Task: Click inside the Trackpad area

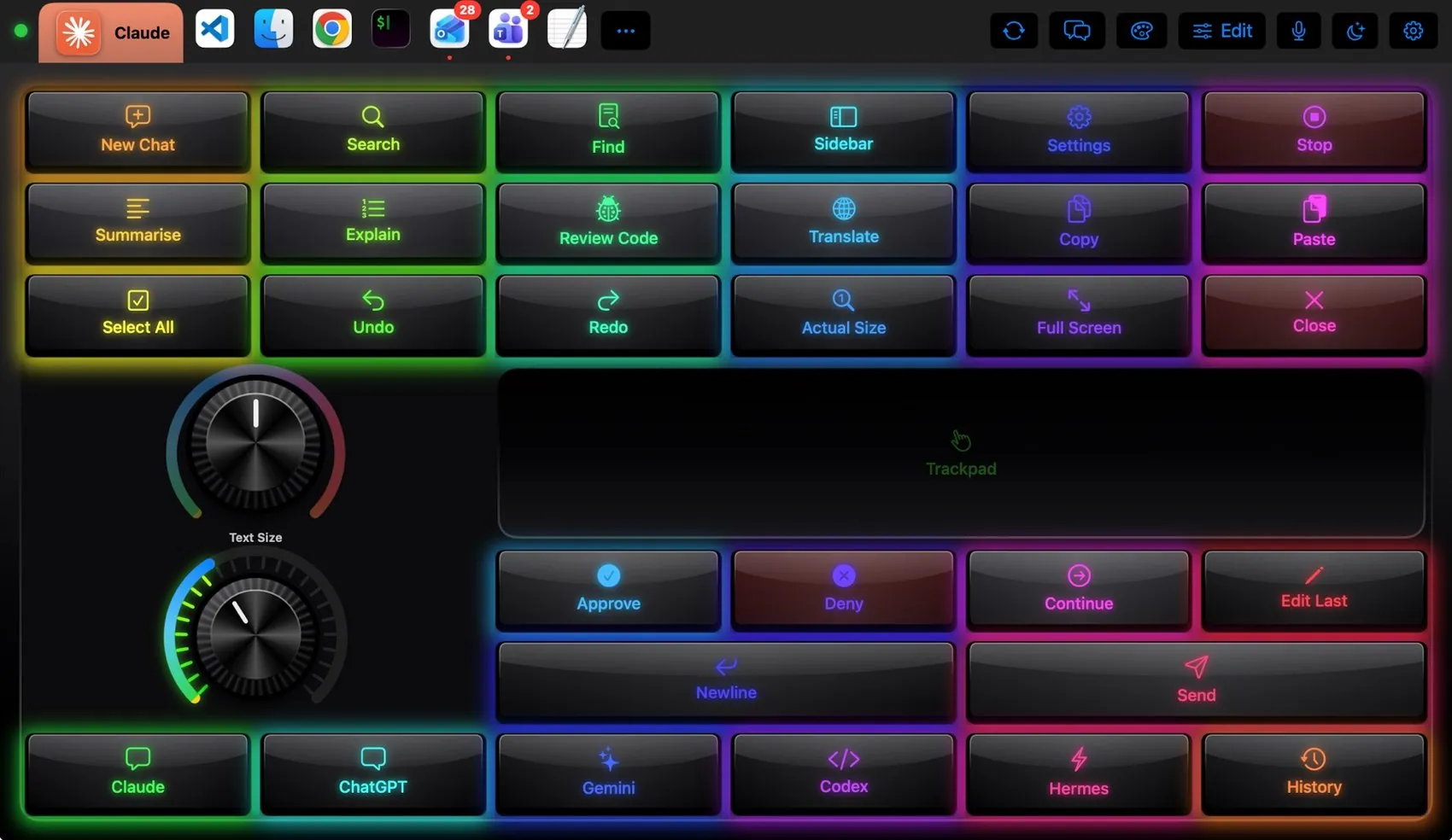Action: click(x=961, y=453)
